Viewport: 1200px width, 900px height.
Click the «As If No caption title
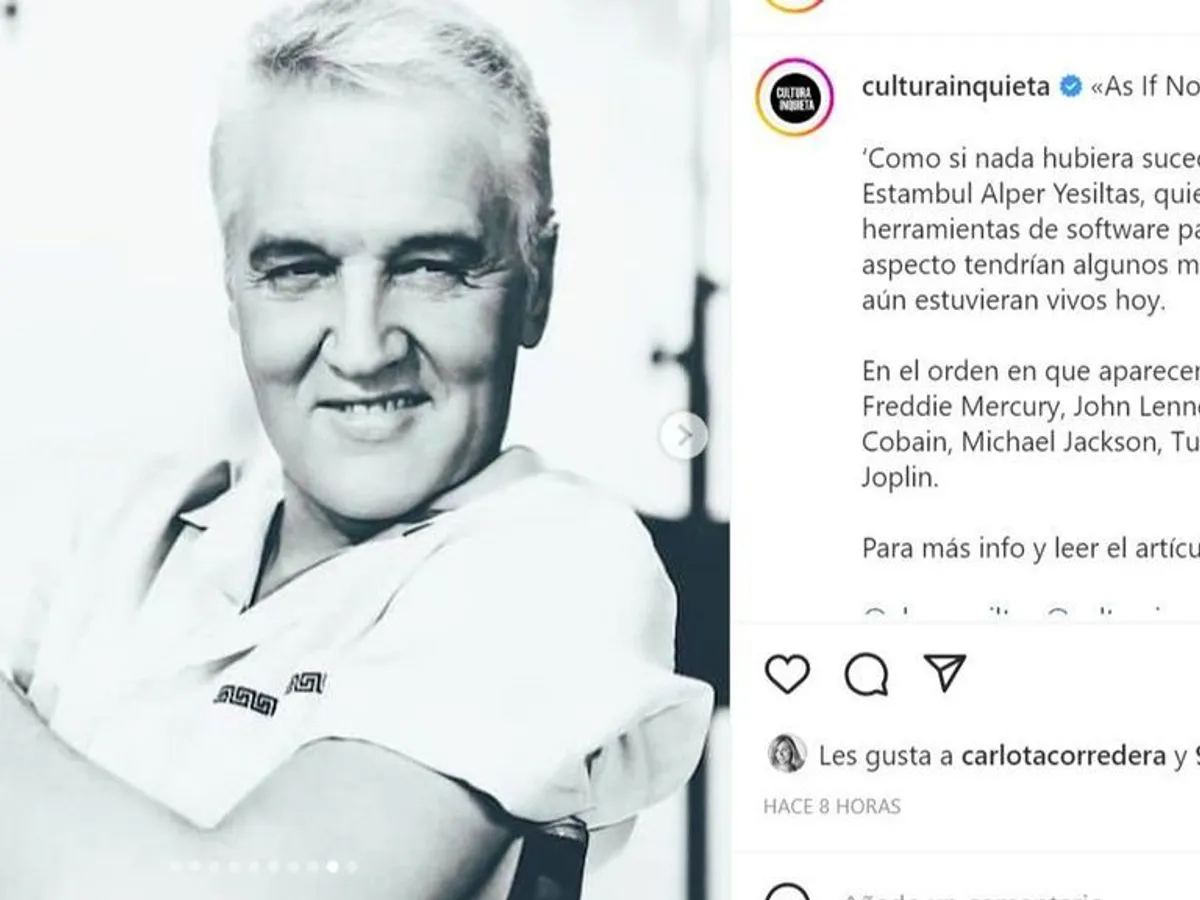click(x=1145, y=87)
